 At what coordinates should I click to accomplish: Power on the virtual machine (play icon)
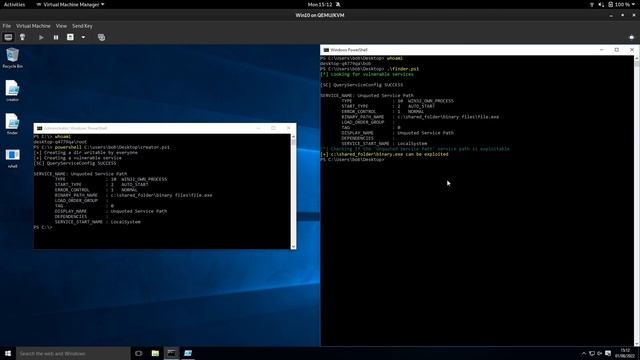coord(41,37)
